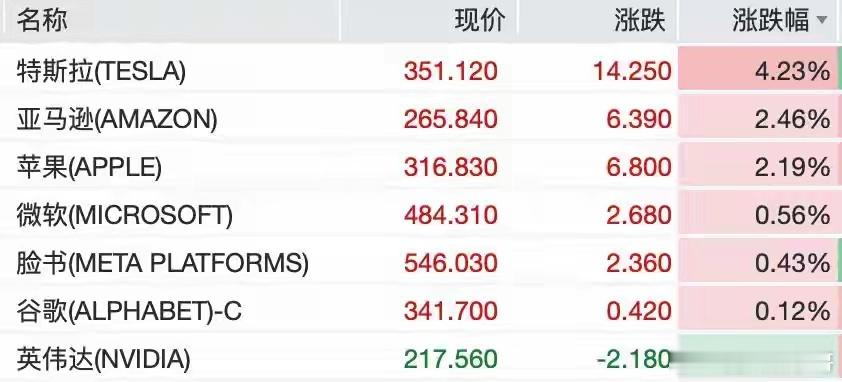Viewport: 842px width, 382px height.
Task: Click Tesla price 351.120
Action: [x=451, y=71]
